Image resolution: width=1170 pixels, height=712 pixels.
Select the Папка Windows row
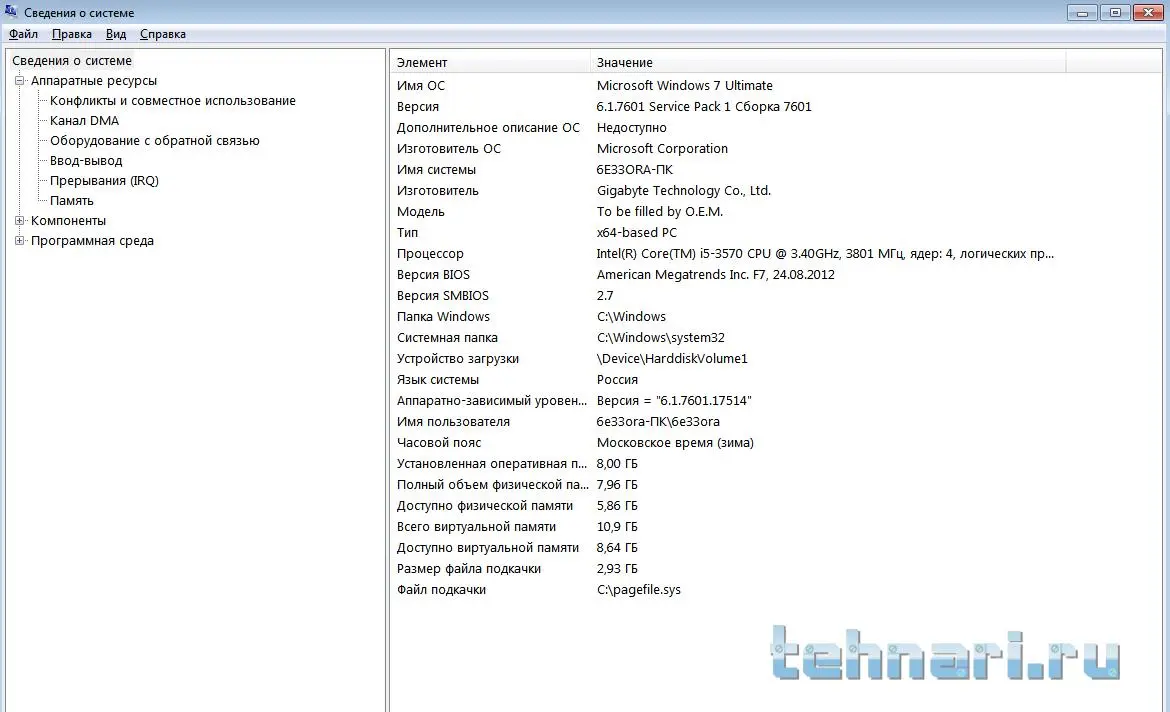tap(443, 316)
